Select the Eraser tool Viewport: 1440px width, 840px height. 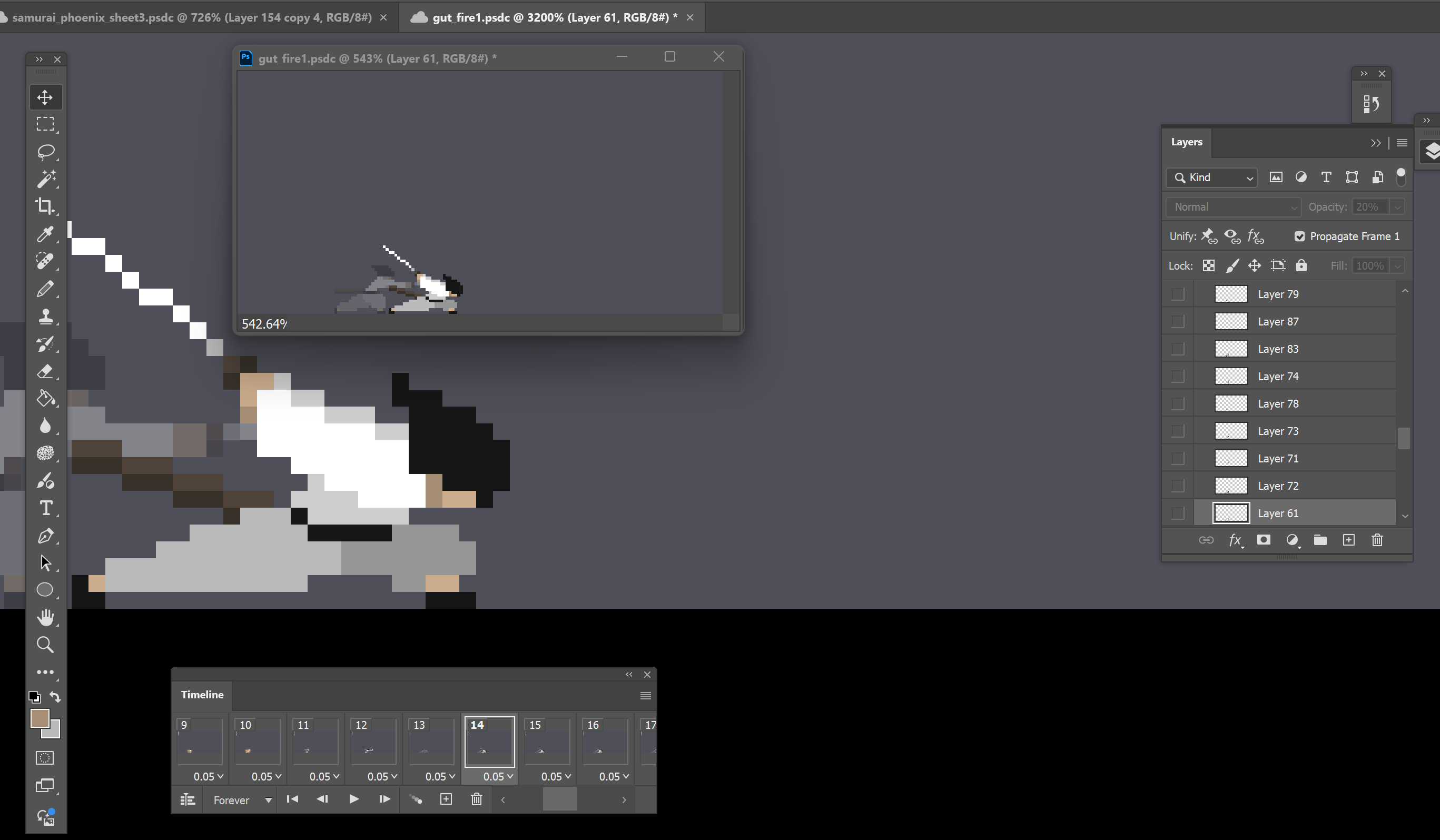tap(45, 371)
